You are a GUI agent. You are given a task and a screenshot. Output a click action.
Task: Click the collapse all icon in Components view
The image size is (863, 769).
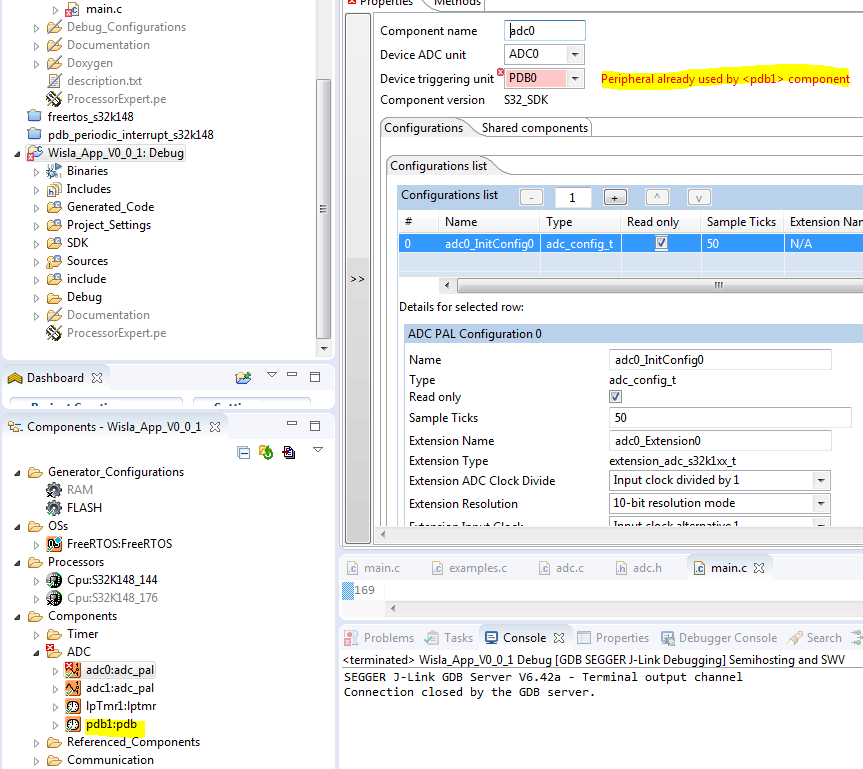[243, 452]
